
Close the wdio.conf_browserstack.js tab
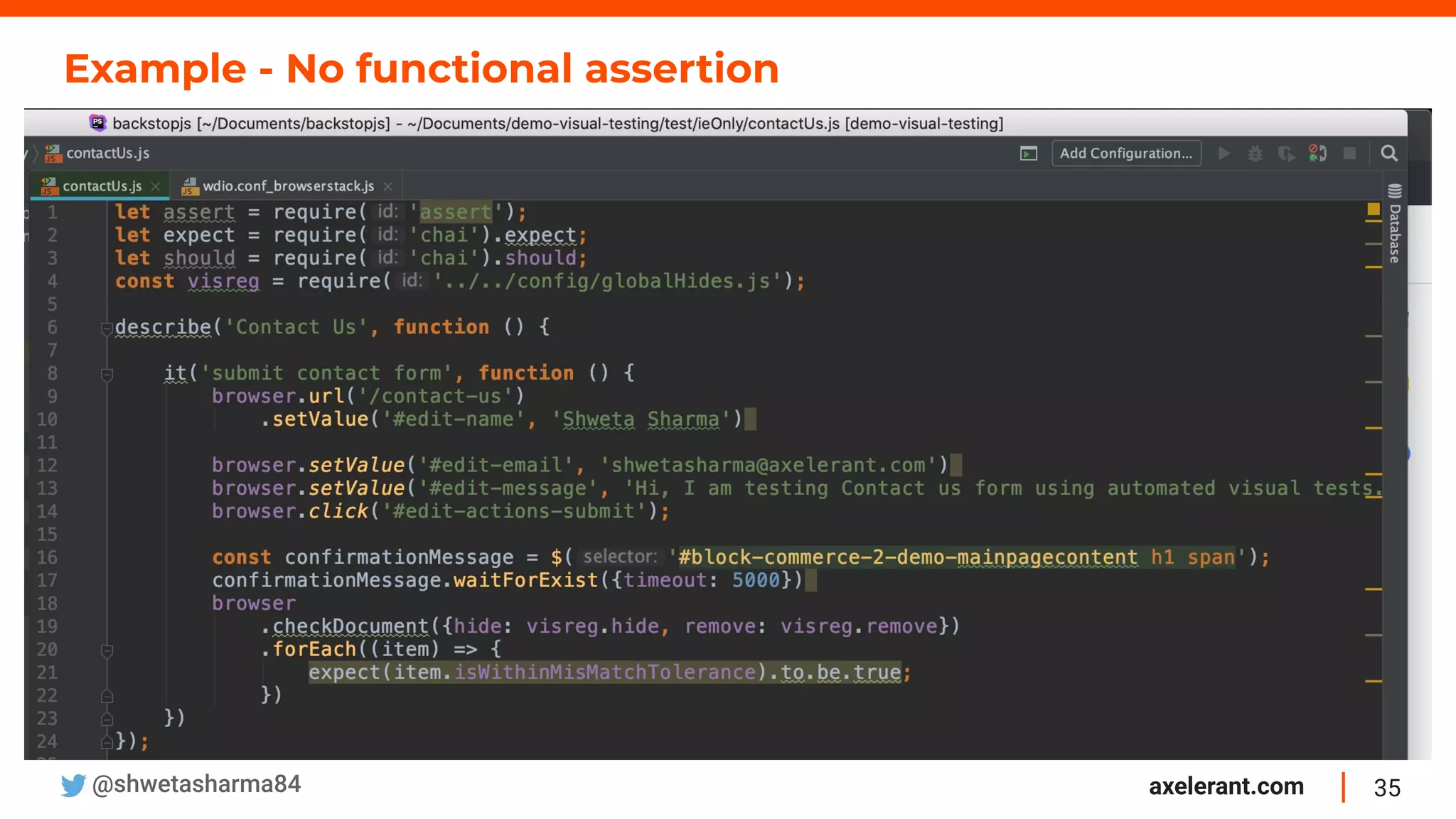pos(387,186)
